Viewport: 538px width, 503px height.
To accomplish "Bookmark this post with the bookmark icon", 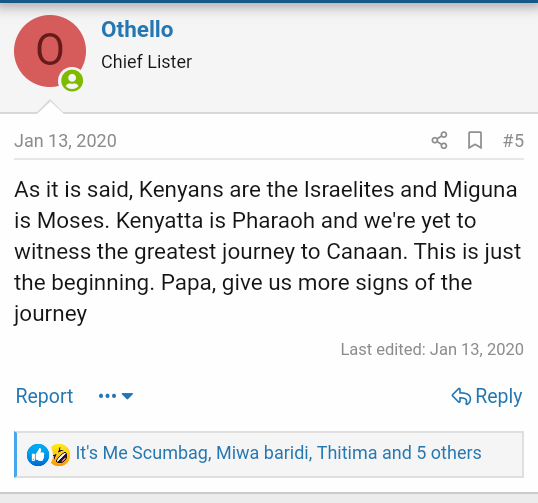I will point(475,140).
